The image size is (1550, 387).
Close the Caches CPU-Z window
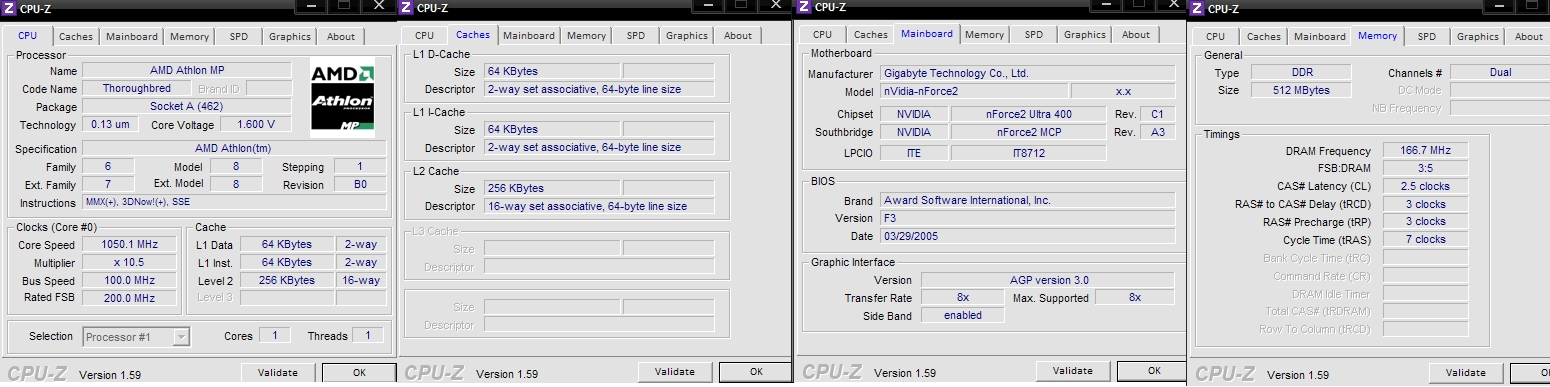tap(776, 6)
